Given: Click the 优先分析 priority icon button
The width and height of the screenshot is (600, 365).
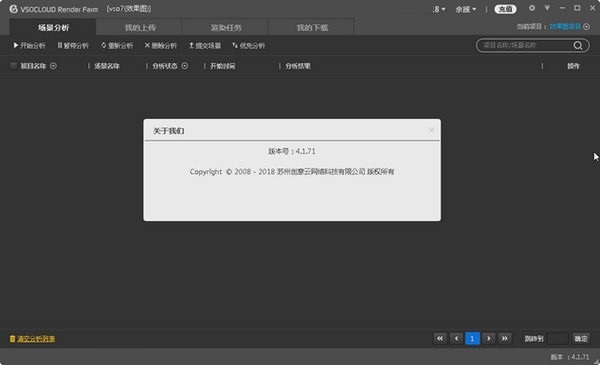Looking at the screenshot, I should [249, 46].
